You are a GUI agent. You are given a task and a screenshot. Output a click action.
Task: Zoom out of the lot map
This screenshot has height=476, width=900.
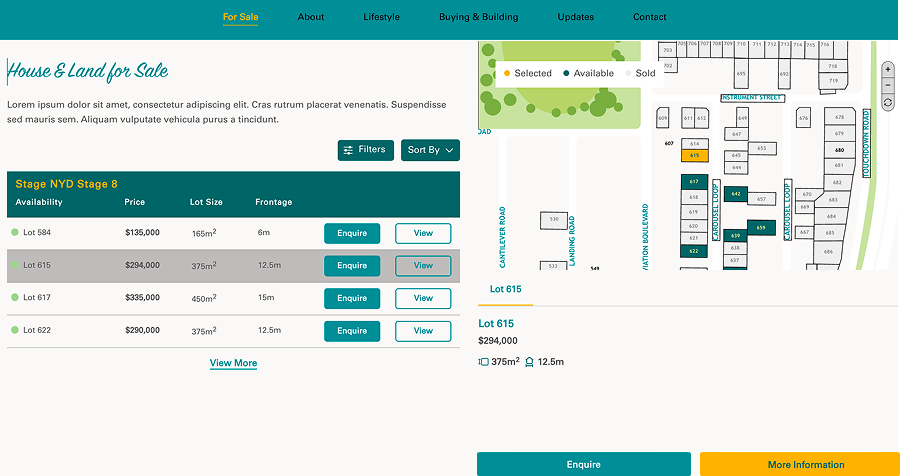[x=888, y=86]
